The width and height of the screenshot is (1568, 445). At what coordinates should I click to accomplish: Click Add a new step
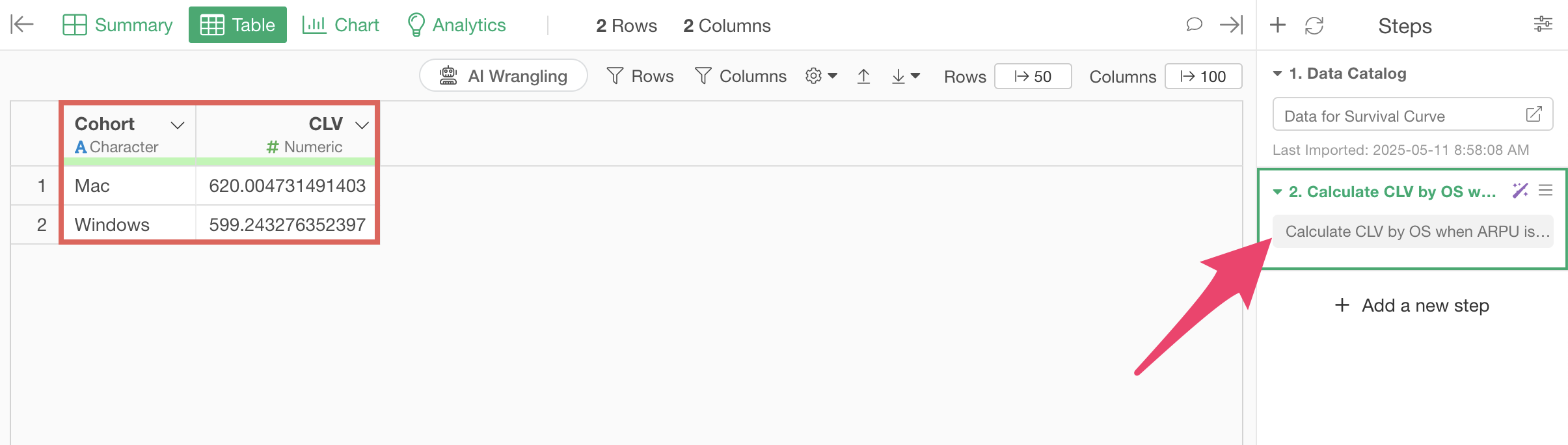1412,305
